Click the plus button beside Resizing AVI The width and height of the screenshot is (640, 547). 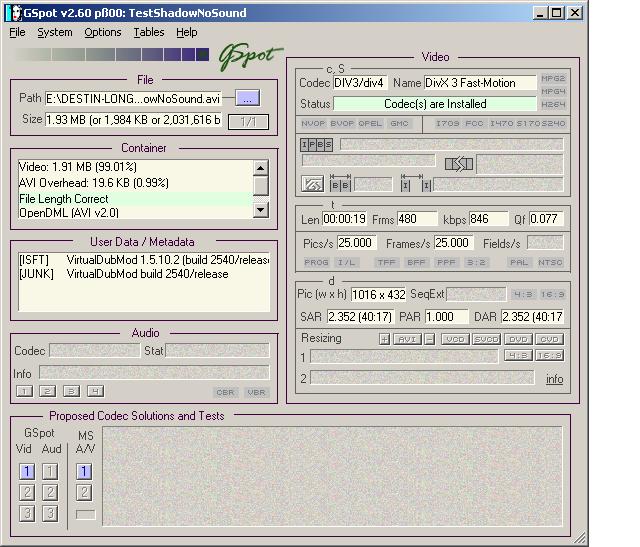click(384, 339)
